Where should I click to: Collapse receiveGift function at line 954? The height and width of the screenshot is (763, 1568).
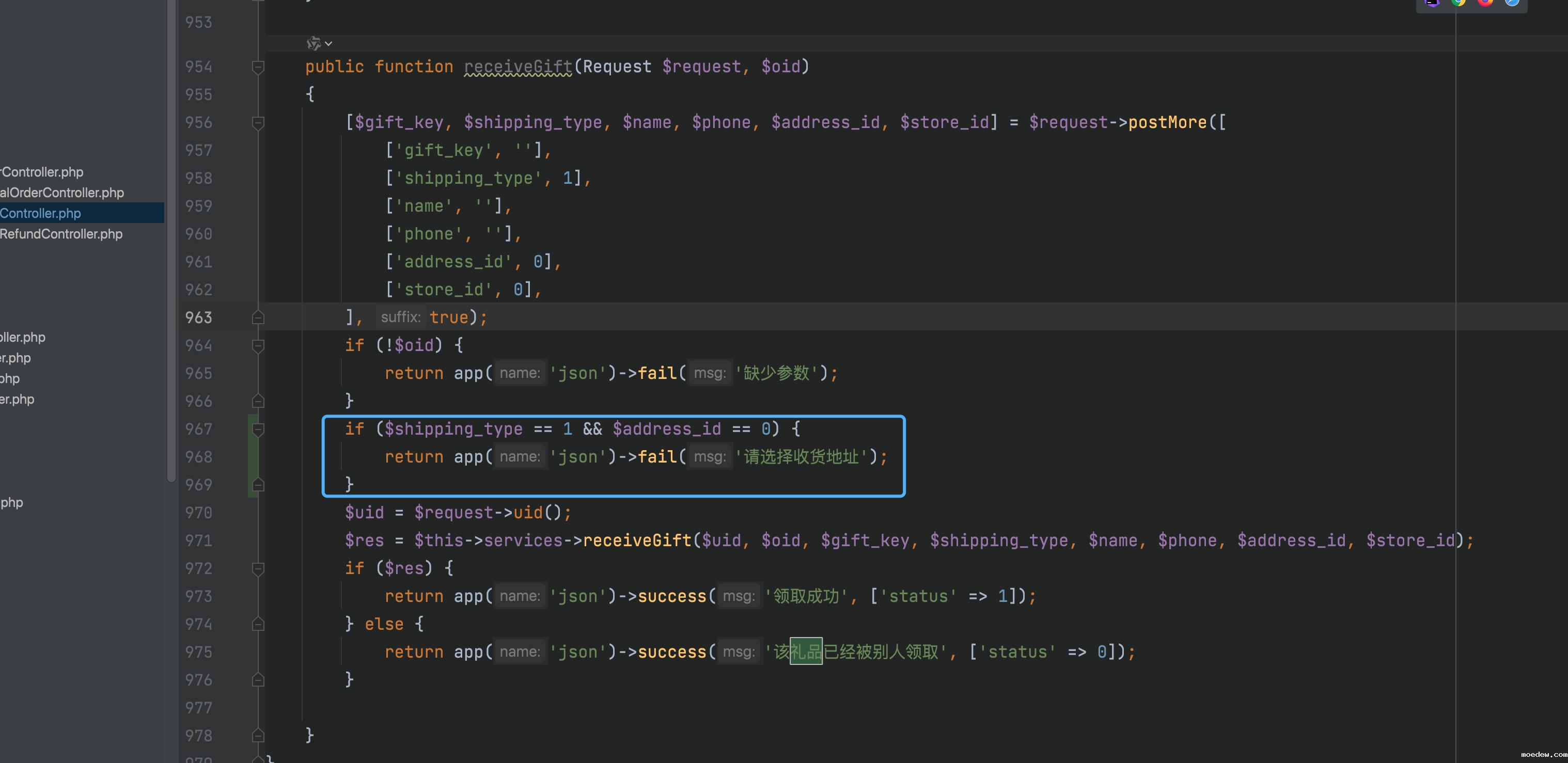pos(258,67)
